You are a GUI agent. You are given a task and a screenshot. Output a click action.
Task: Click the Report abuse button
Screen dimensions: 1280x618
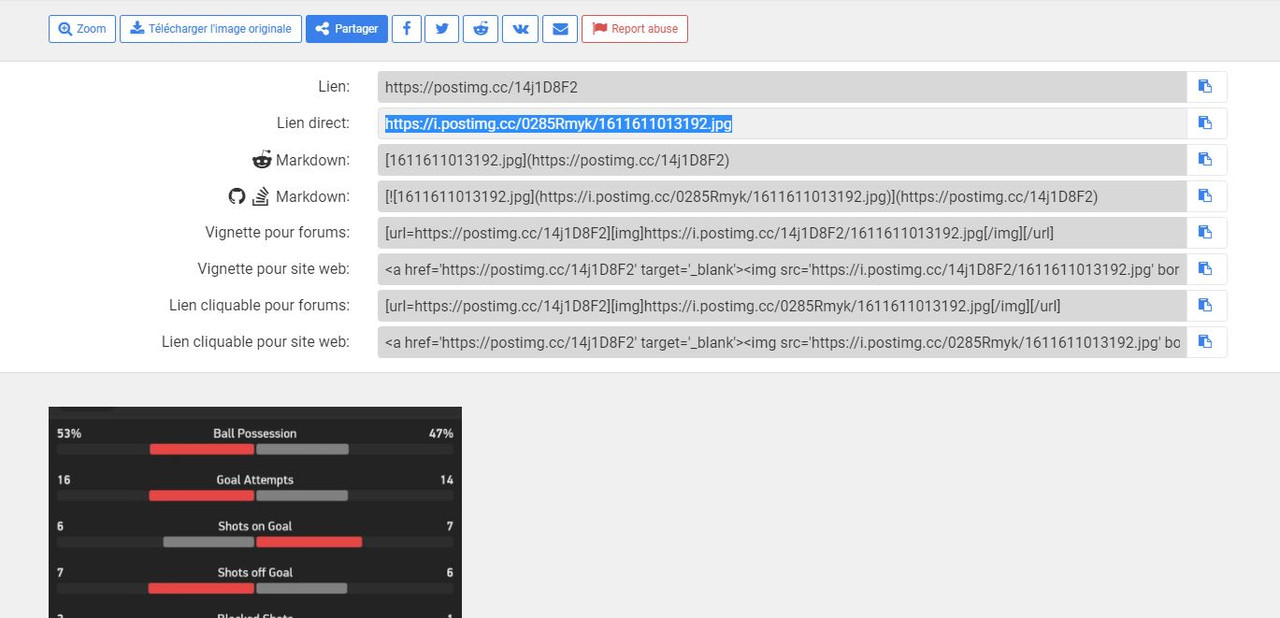635,29
